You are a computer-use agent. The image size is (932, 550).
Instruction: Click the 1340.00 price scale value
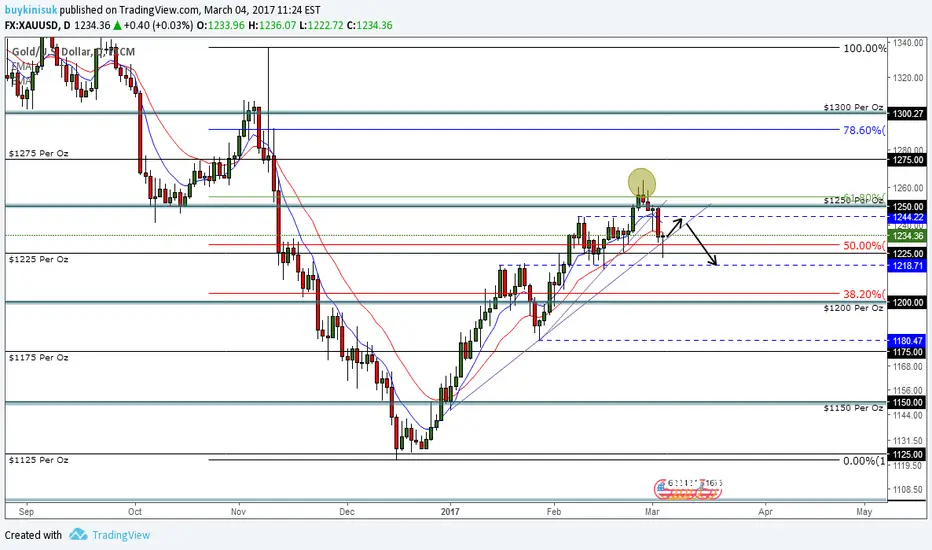[x=908, y=43]
